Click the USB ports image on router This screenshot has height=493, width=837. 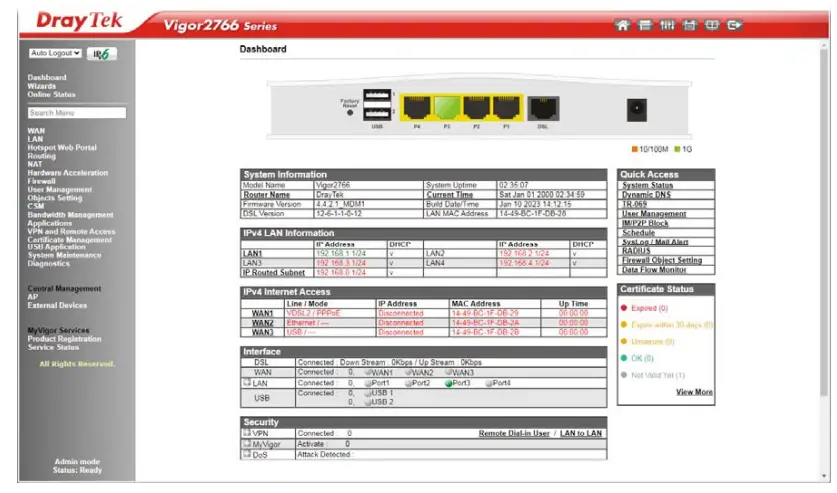coord(377,105)
